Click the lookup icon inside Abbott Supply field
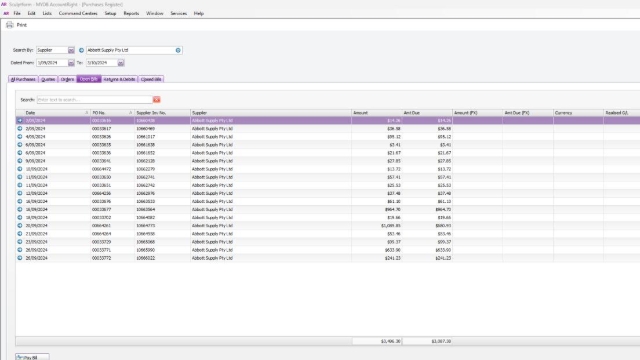 178,50
